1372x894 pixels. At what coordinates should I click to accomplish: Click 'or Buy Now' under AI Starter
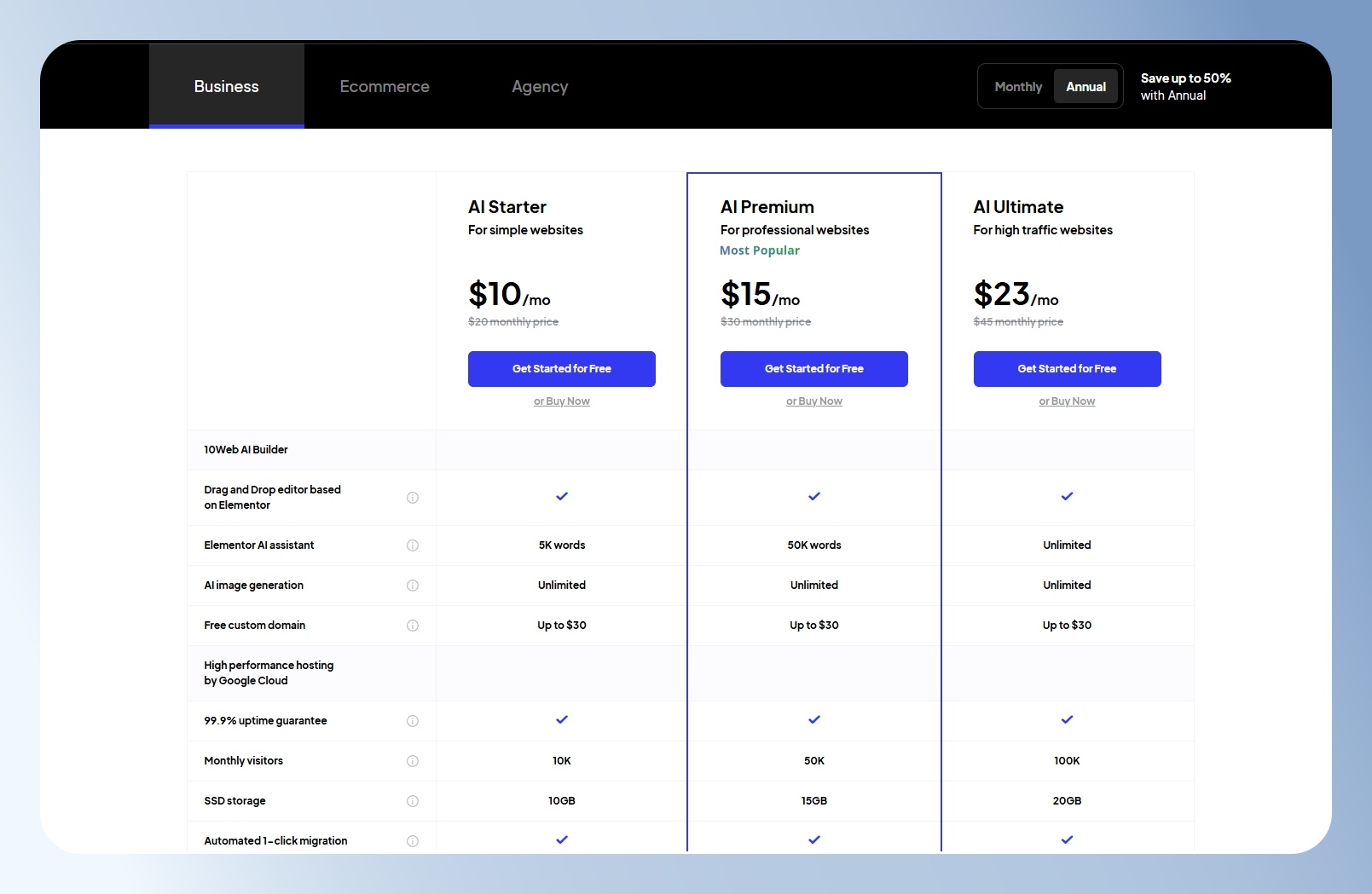pos(562,401)
